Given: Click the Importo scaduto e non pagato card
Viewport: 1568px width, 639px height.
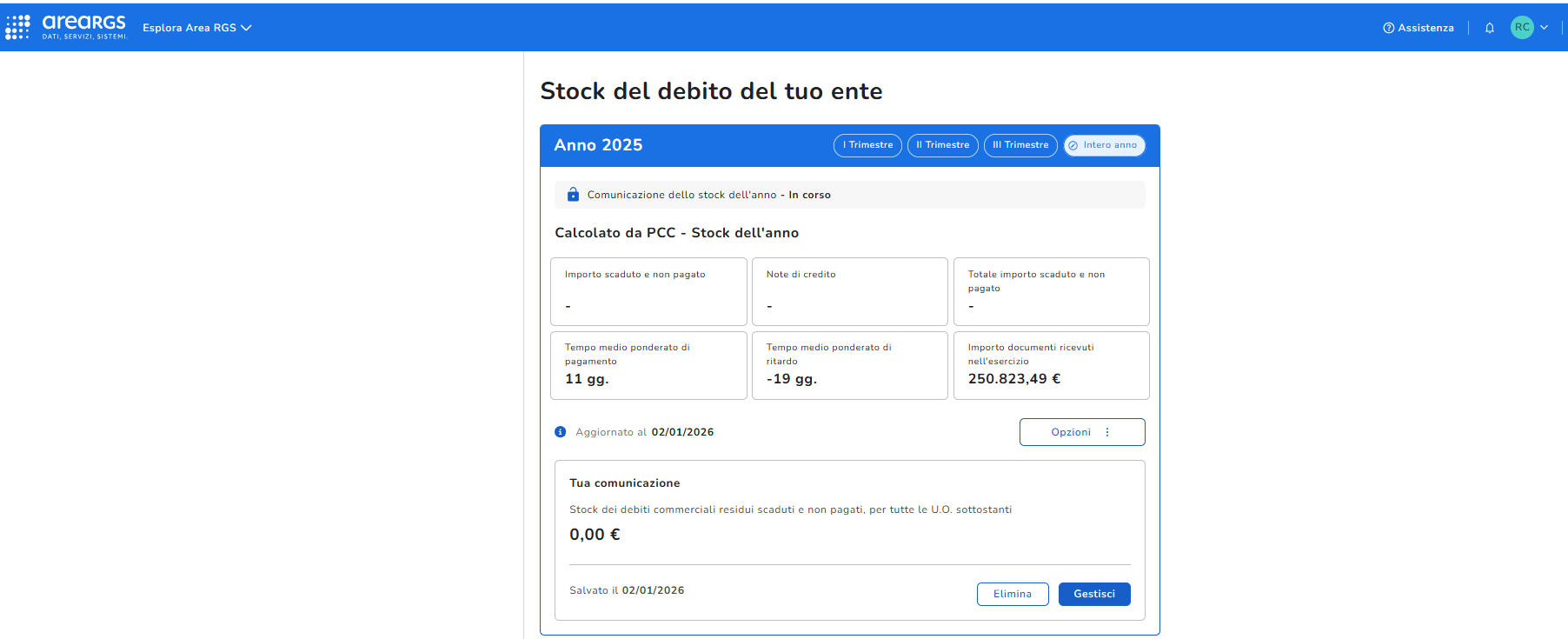Looking at the screenshot, I should coord(648,291).
